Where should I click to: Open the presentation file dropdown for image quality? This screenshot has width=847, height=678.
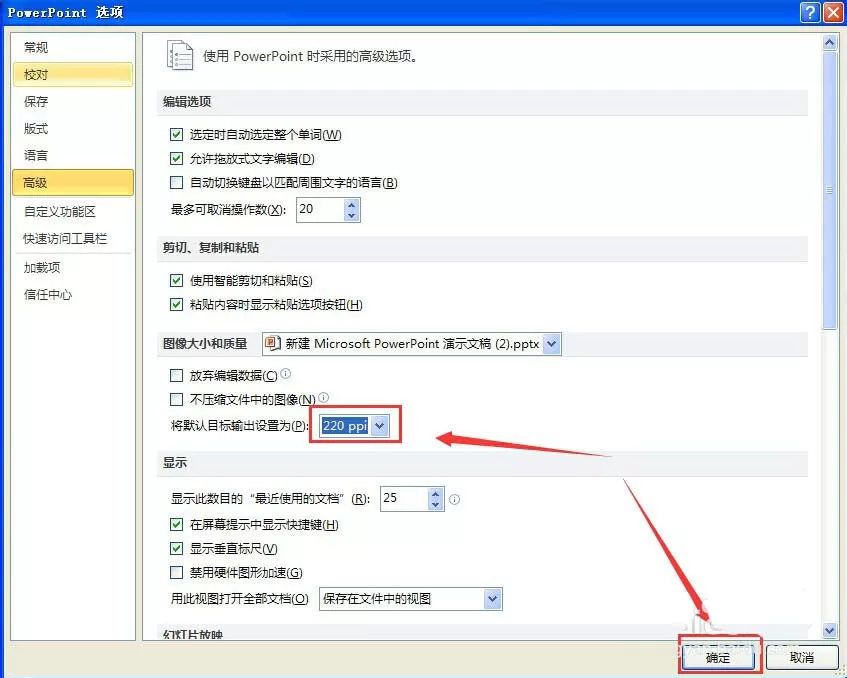(x=550, y=344)
